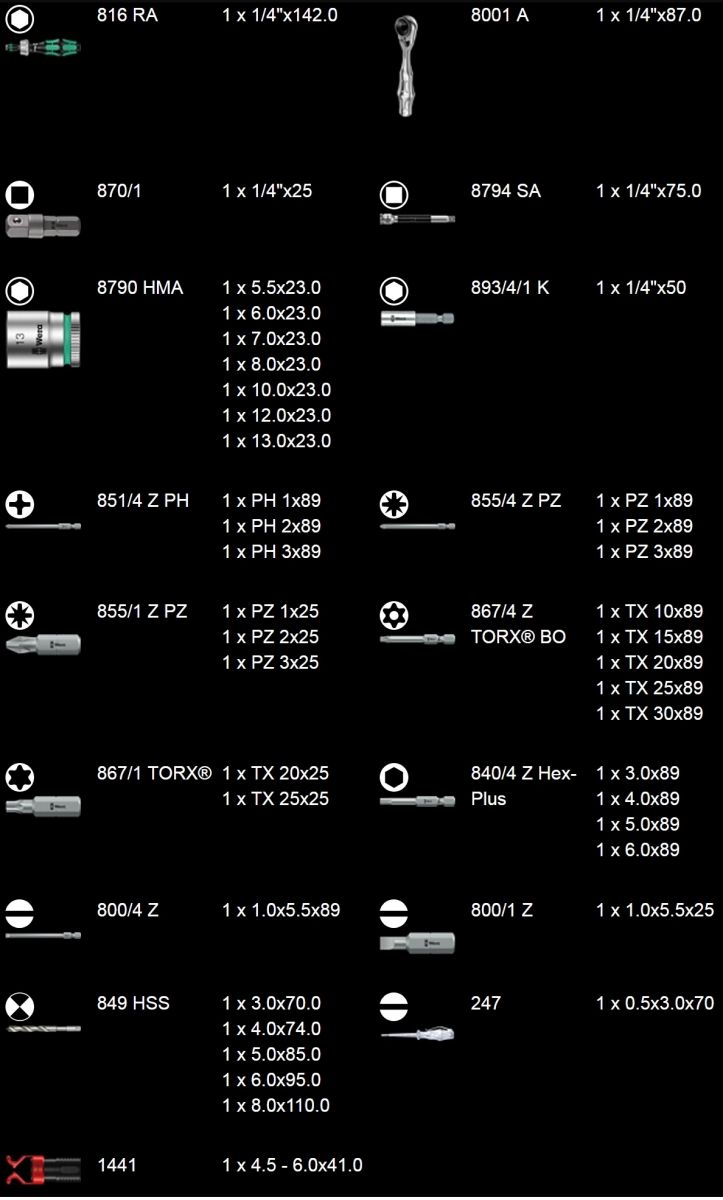
Task: Open the 8001 A ratchet image
Action: point(403,68)
